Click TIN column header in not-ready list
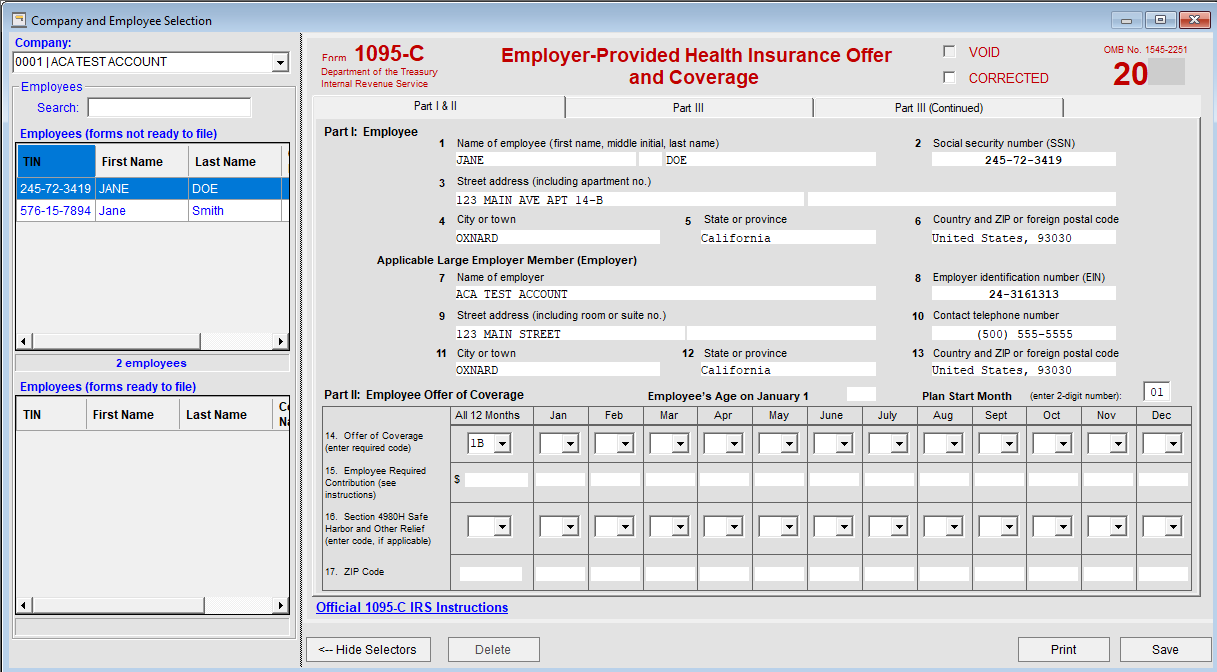1217x672 pixels. (x=56, y=161)
